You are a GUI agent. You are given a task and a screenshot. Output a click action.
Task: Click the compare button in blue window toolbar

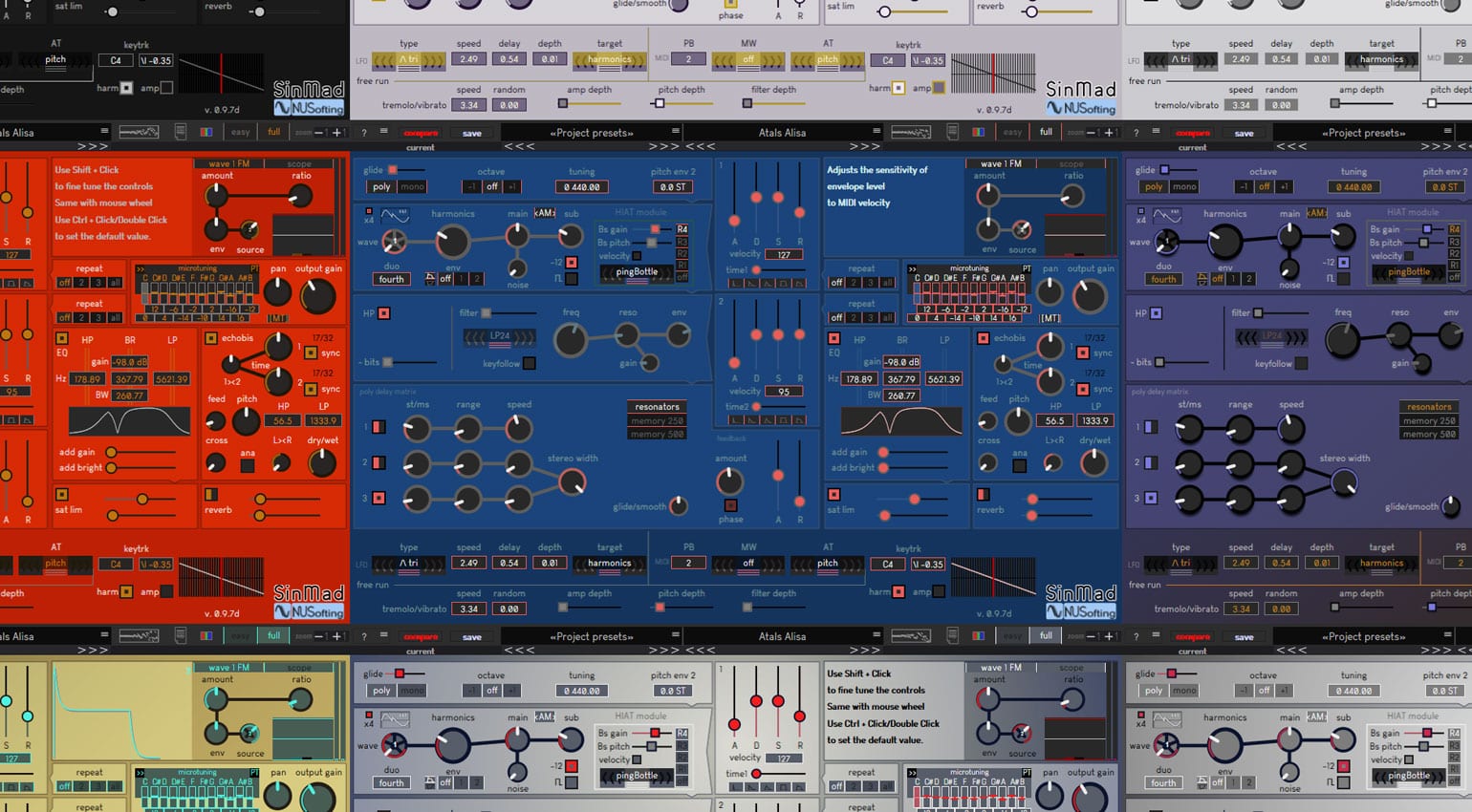click(421, 133)
